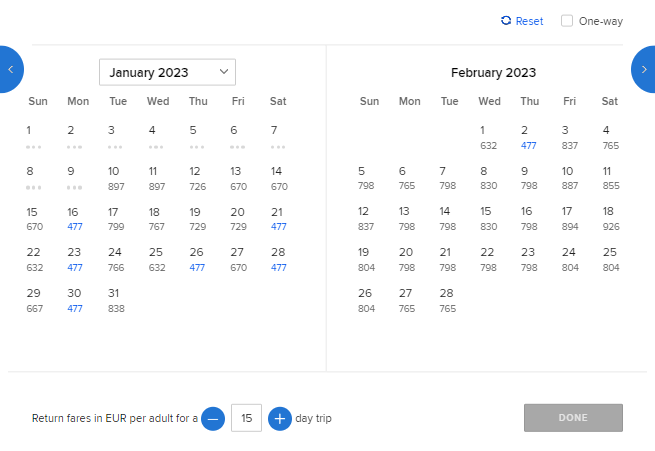Screen dimensions: 655x451
Task: Enable the One-way checkbox
Action: [567, 21]
